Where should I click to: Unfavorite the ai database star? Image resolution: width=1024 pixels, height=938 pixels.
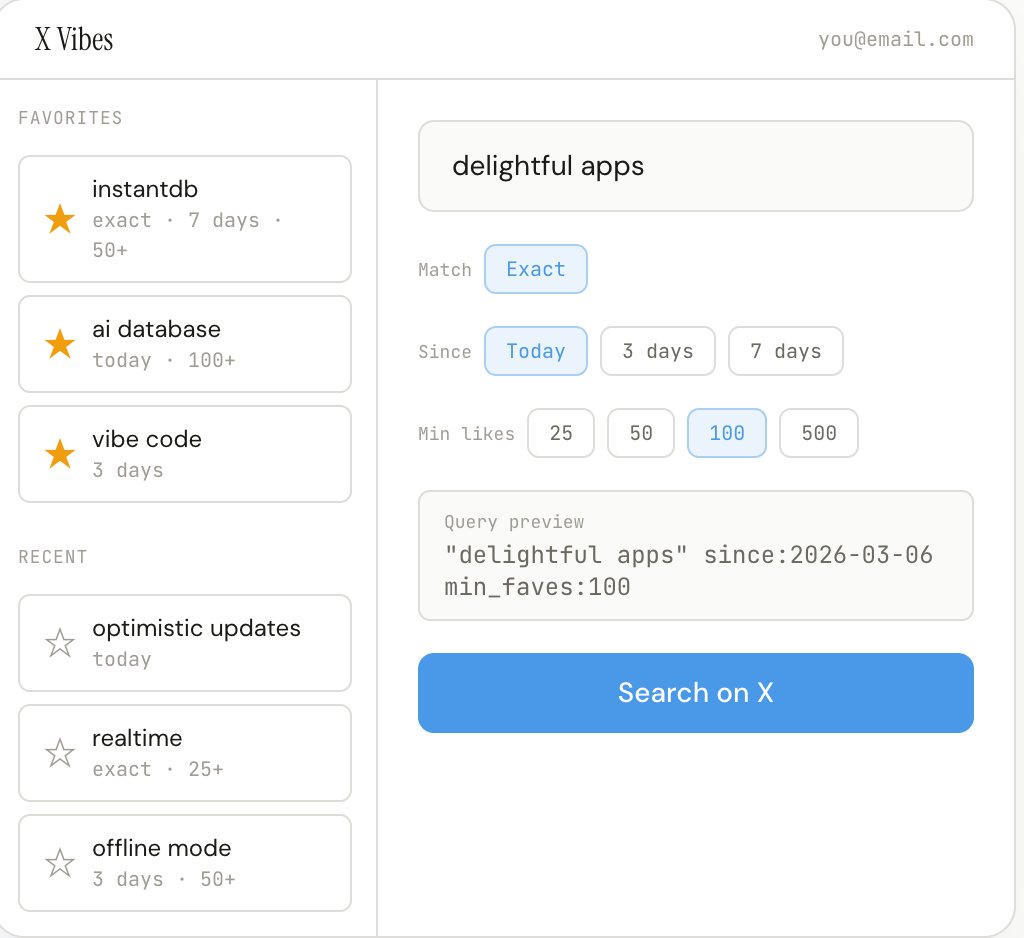coord(59,344)
